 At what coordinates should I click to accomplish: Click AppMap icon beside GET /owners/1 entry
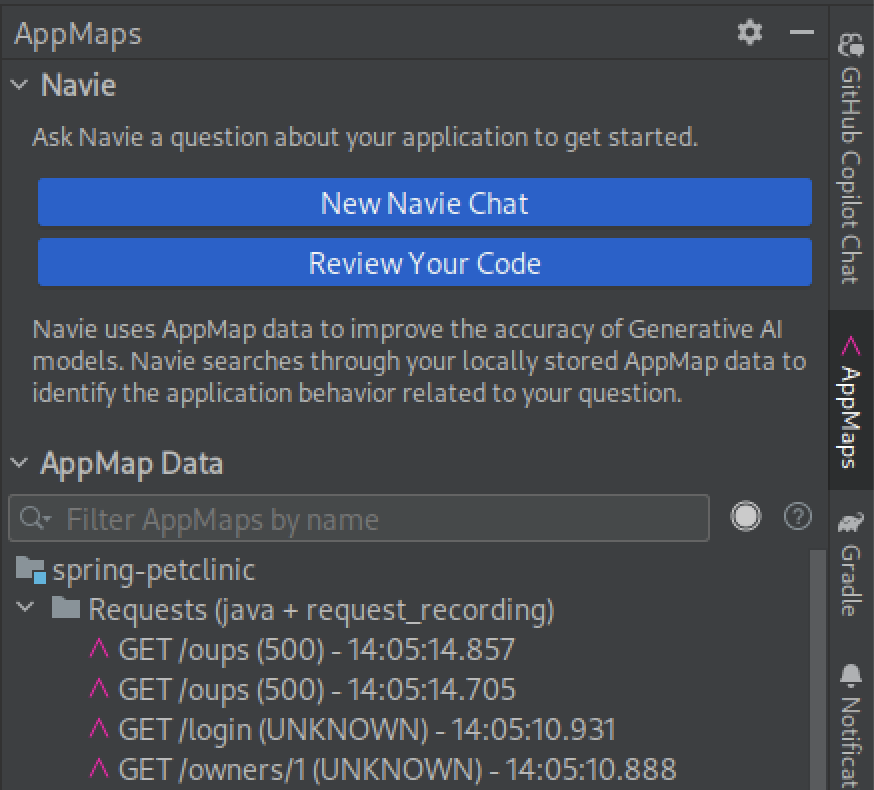pyautogui.click(x=99, y=769)
